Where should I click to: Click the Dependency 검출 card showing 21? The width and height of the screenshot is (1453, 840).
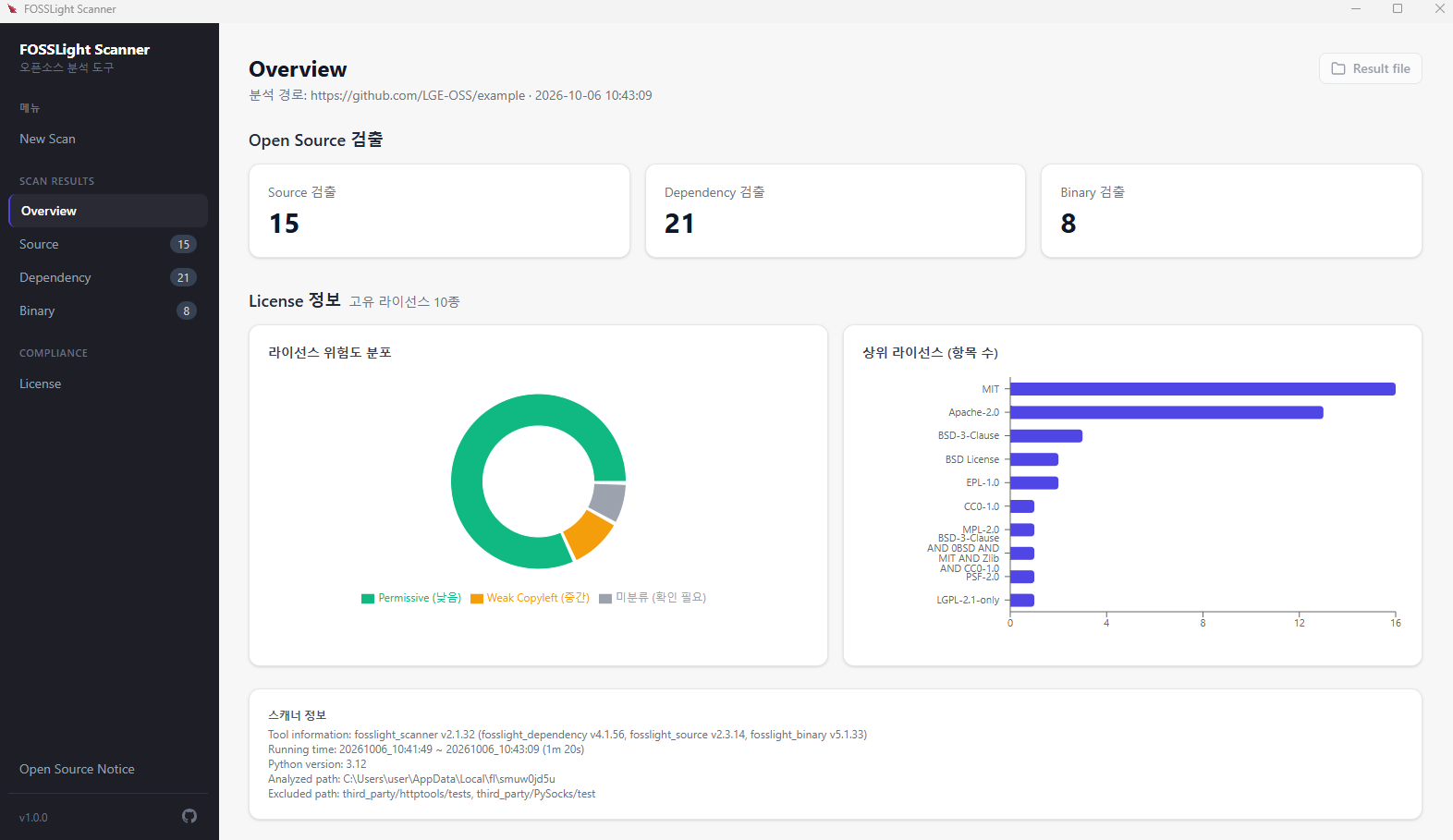[836, 211]
